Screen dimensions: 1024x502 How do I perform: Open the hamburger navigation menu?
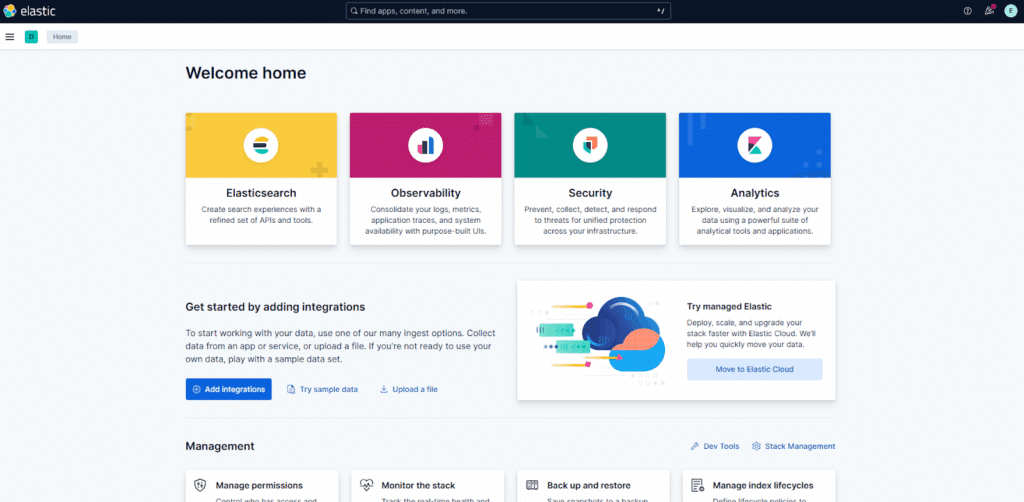click(x=10, y=37)
